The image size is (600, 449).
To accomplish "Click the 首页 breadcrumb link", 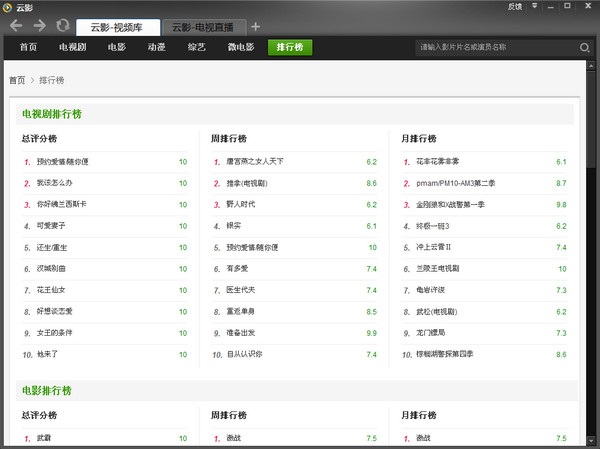I will pos(17,80).
